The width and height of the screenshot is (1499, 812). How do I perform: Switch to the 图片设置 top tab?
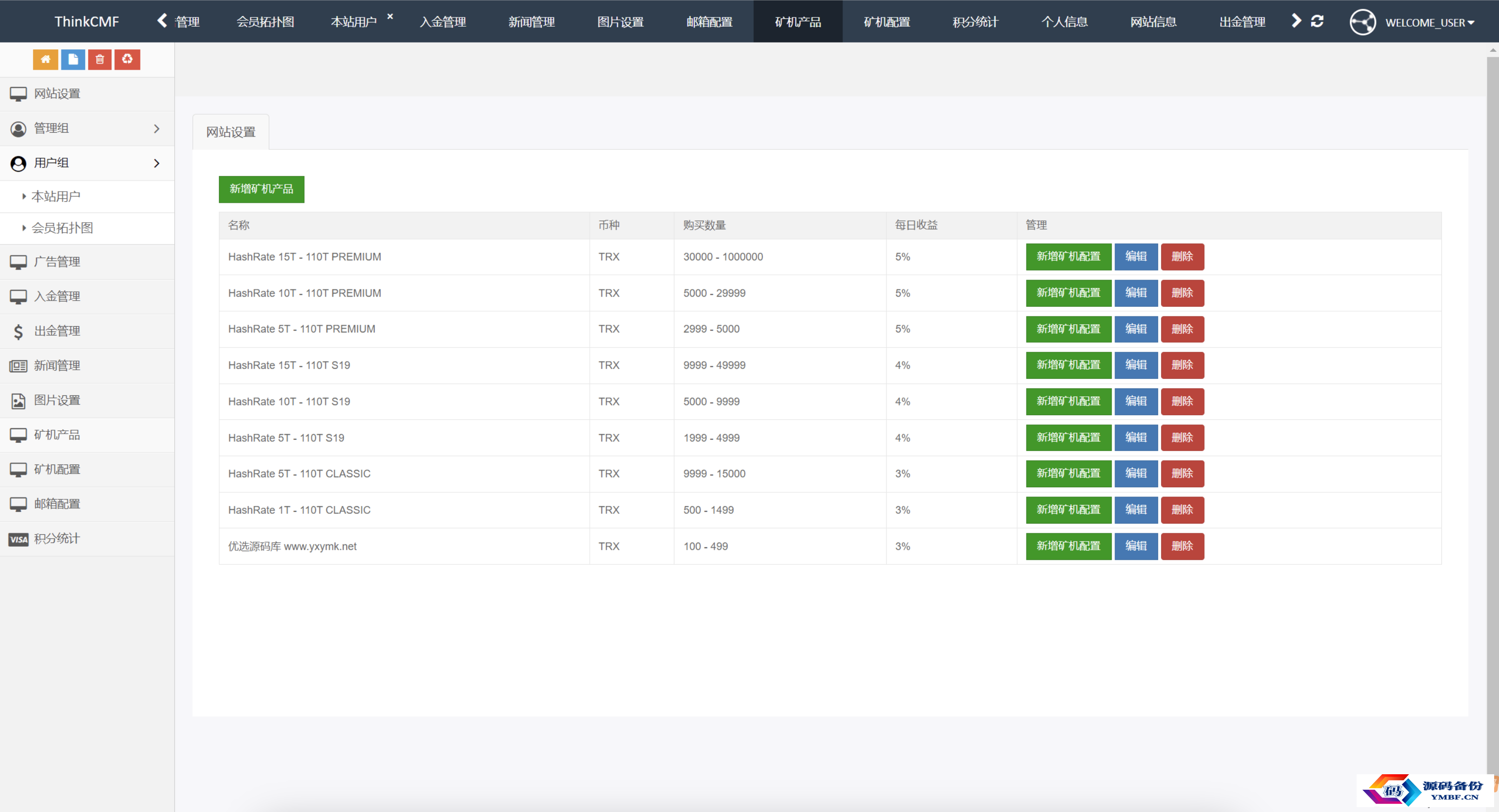[620, 22]
